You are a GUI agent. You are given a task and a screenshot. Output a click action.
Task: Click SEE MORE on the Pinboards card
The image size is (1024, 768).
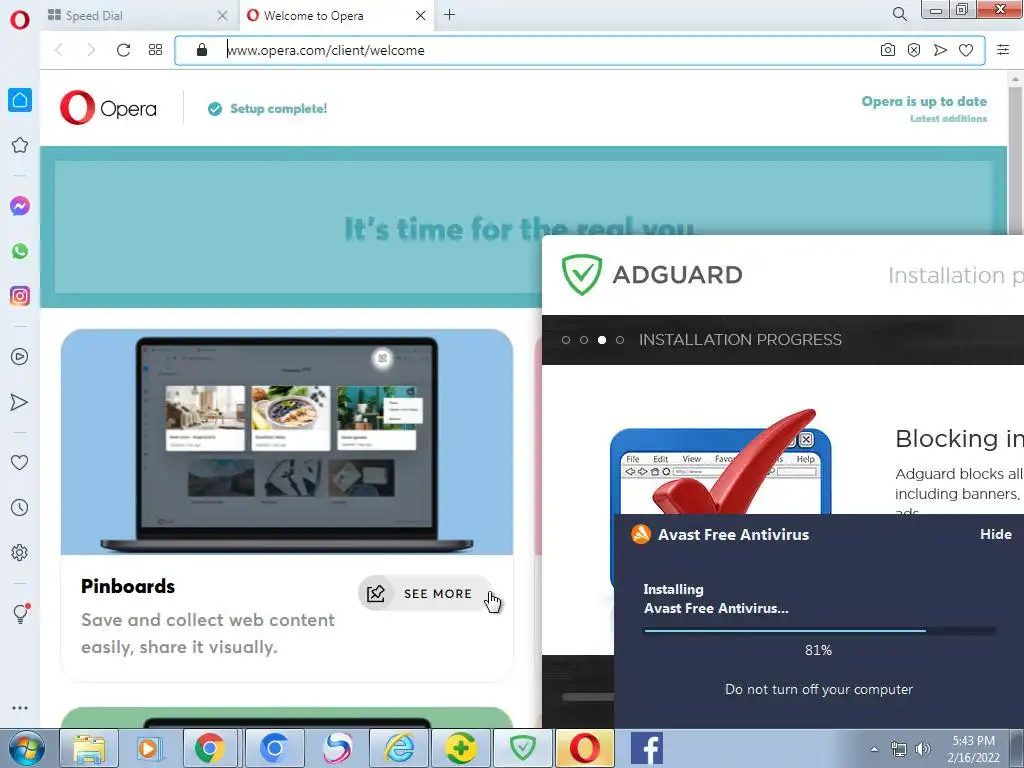(x=425, y=593)
